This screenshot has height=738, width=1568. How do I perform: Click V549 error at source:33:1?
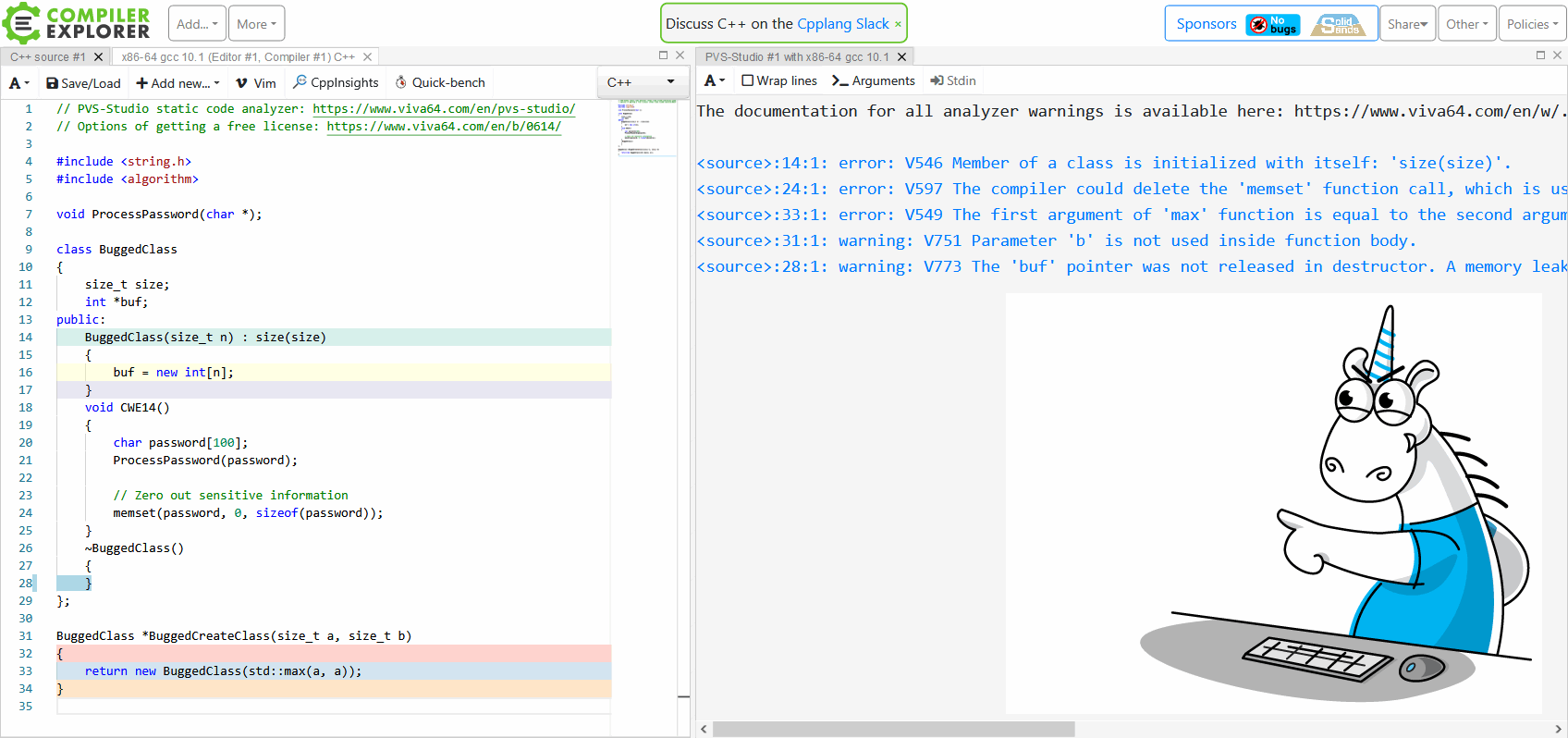pyautogui.click(x=1132, y=215)
